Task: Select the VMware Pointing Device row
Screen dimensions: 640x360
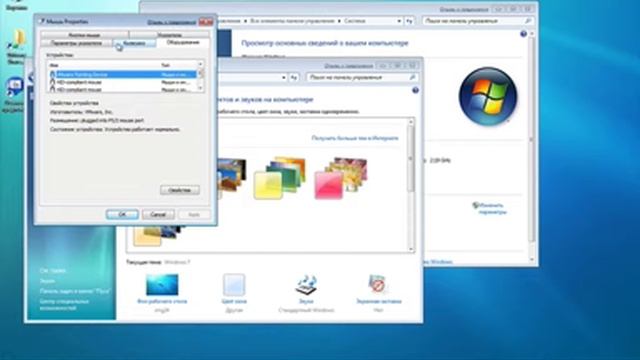Action: pos(122,74)
